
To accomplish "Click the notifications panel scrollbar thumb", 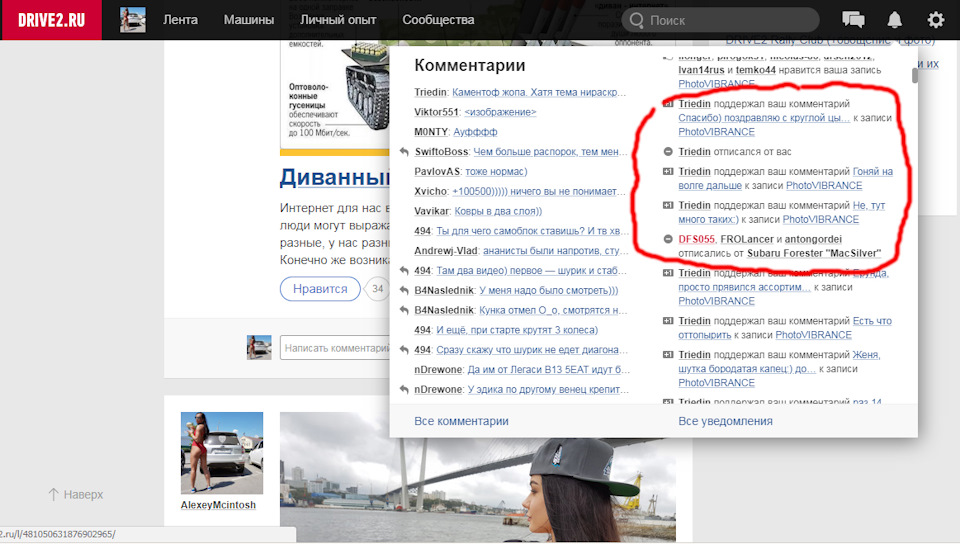I will point(915,75).
